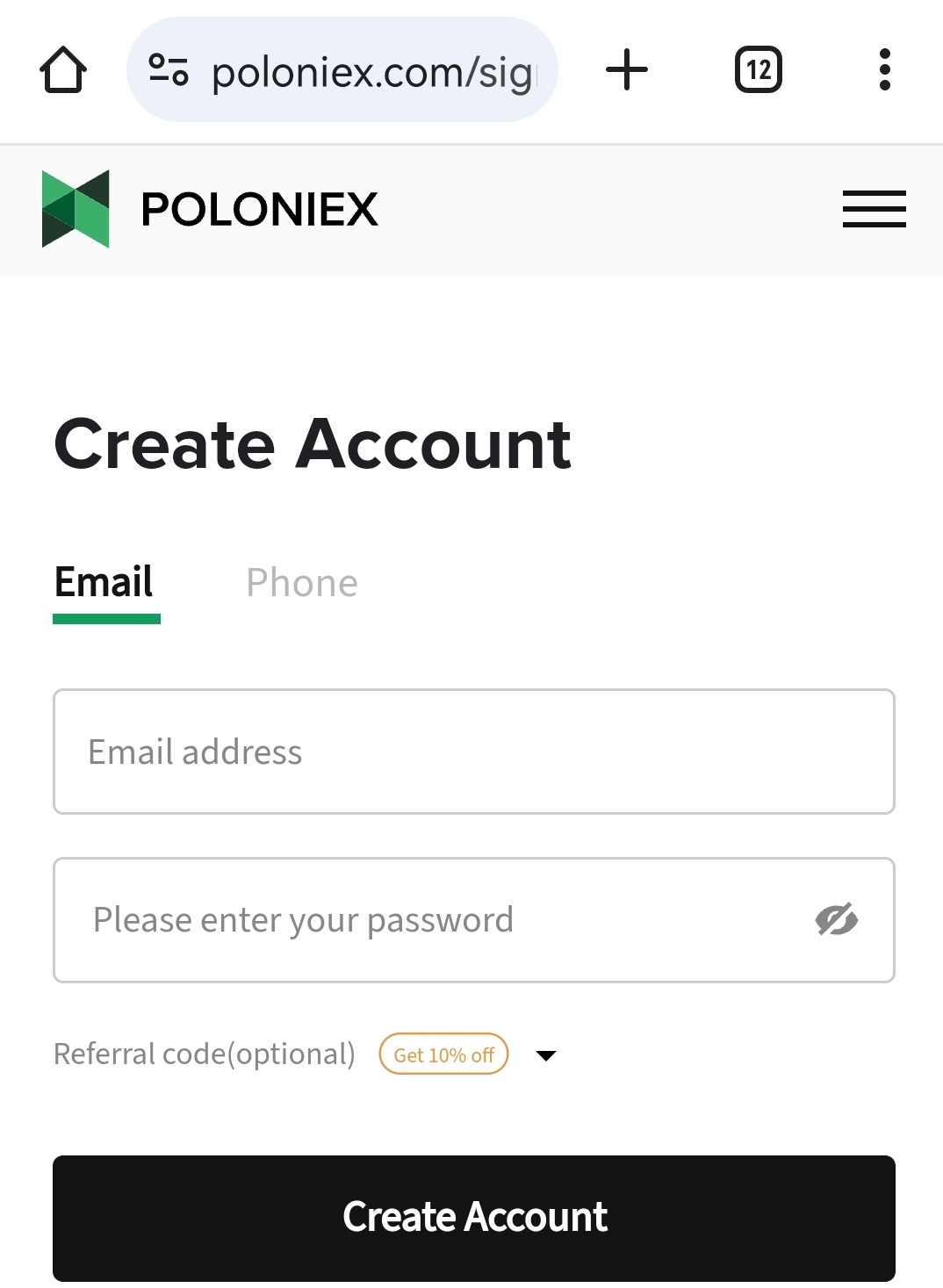Click the POLONIEX wordmark text
This screenshot has width=943, height=1288.
259,210
